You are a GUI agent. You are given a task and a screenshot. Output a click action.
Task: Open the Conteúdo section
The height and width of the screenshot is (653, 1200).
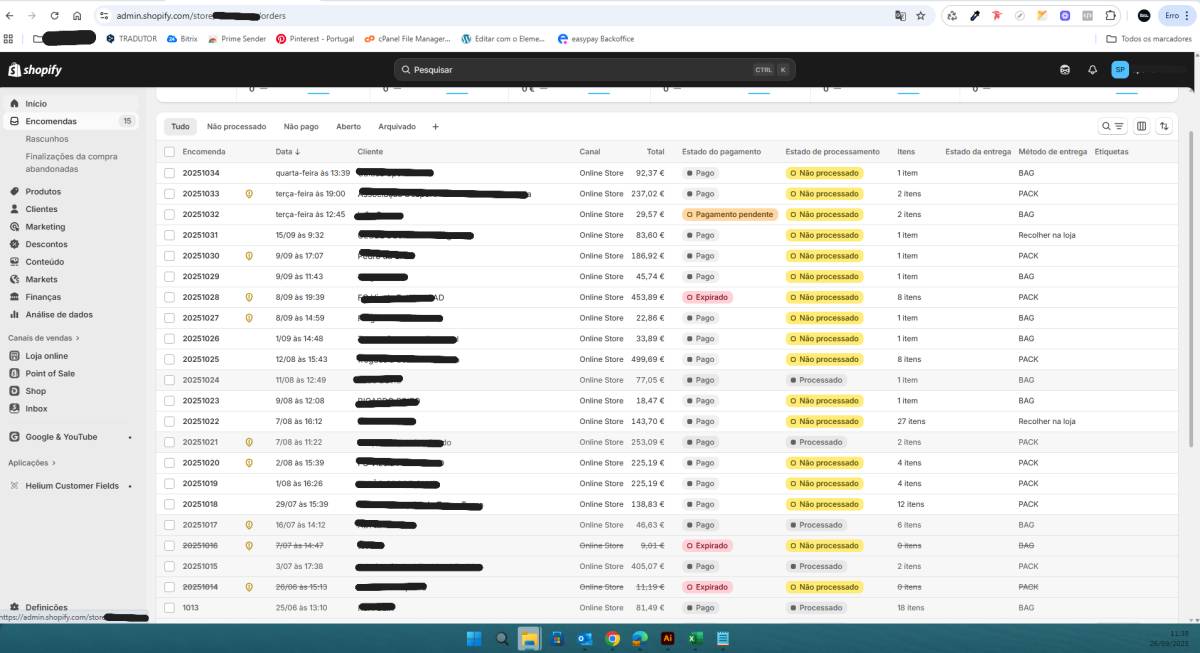44,262
